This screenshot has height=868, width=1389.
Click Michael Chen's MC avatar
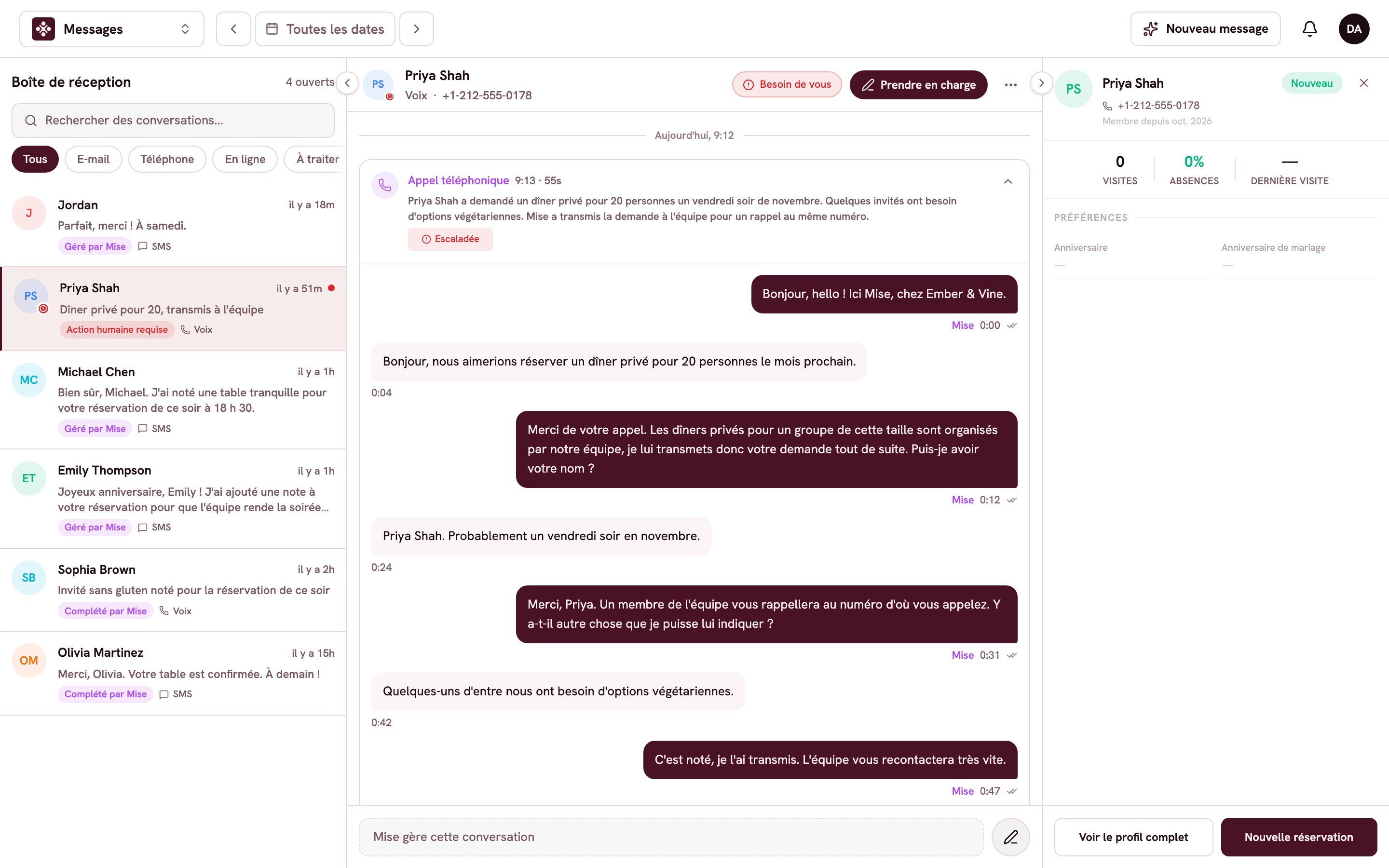[29, 380]
